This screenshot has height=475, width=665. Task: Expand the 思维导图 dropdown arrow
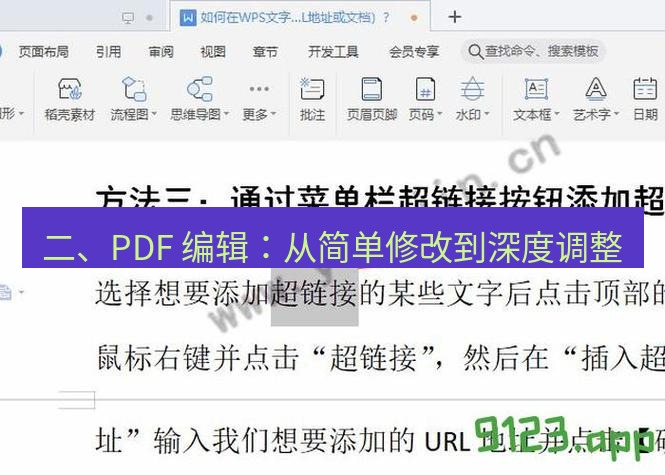point(226,114)
